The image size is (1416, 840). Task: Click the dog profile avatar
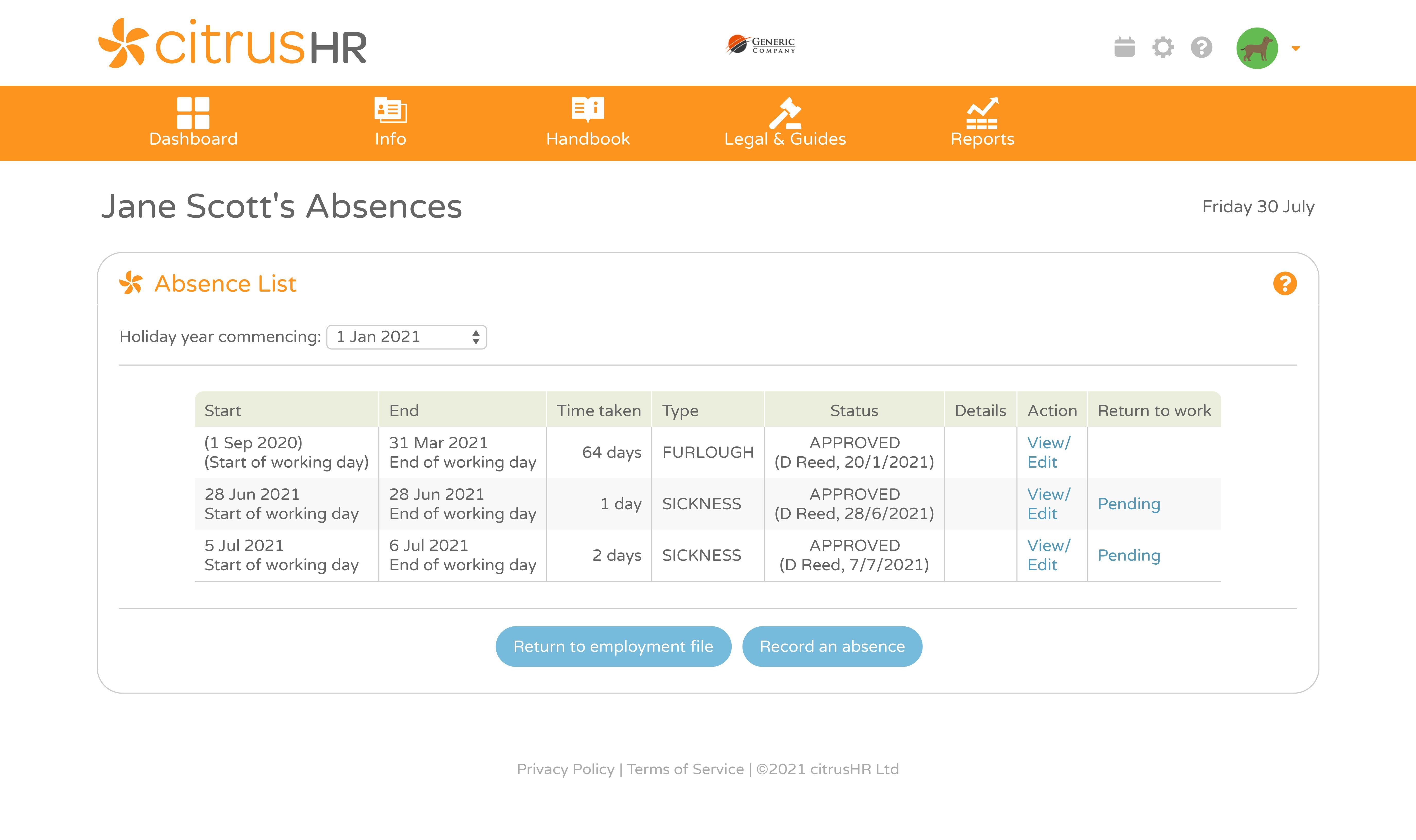[x=1257, y=48]
